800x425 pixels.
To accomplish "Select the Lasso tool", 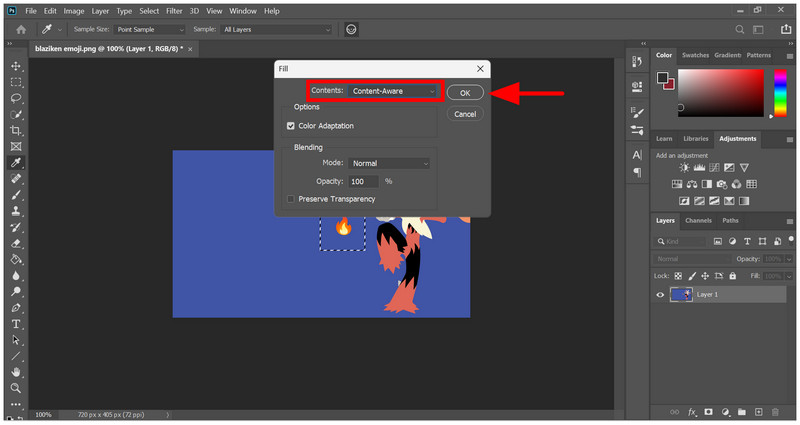I will pos(16,98).
